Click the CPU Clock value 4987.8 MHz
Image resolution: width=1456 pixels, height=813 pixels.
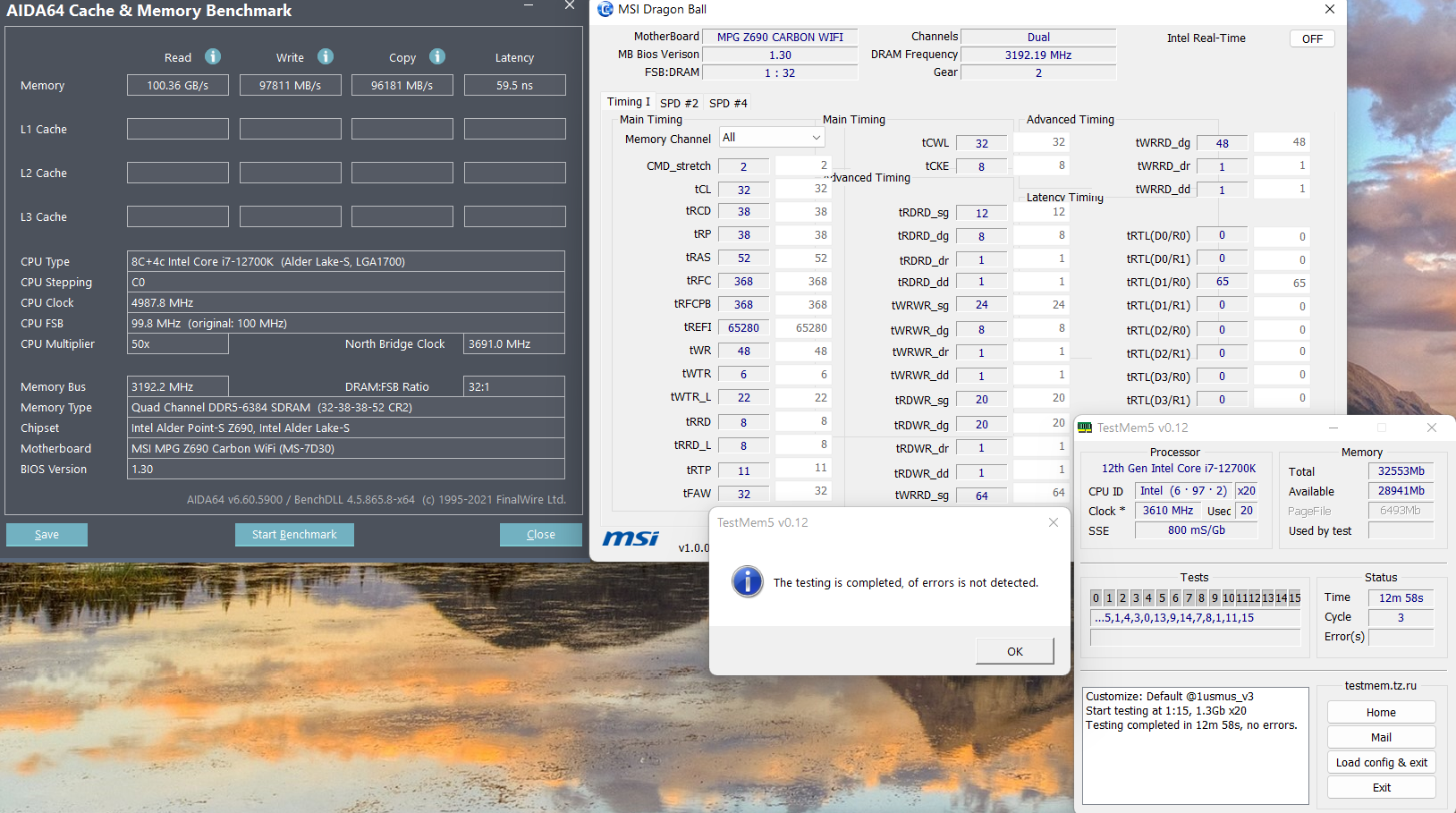tap(346, 302)
